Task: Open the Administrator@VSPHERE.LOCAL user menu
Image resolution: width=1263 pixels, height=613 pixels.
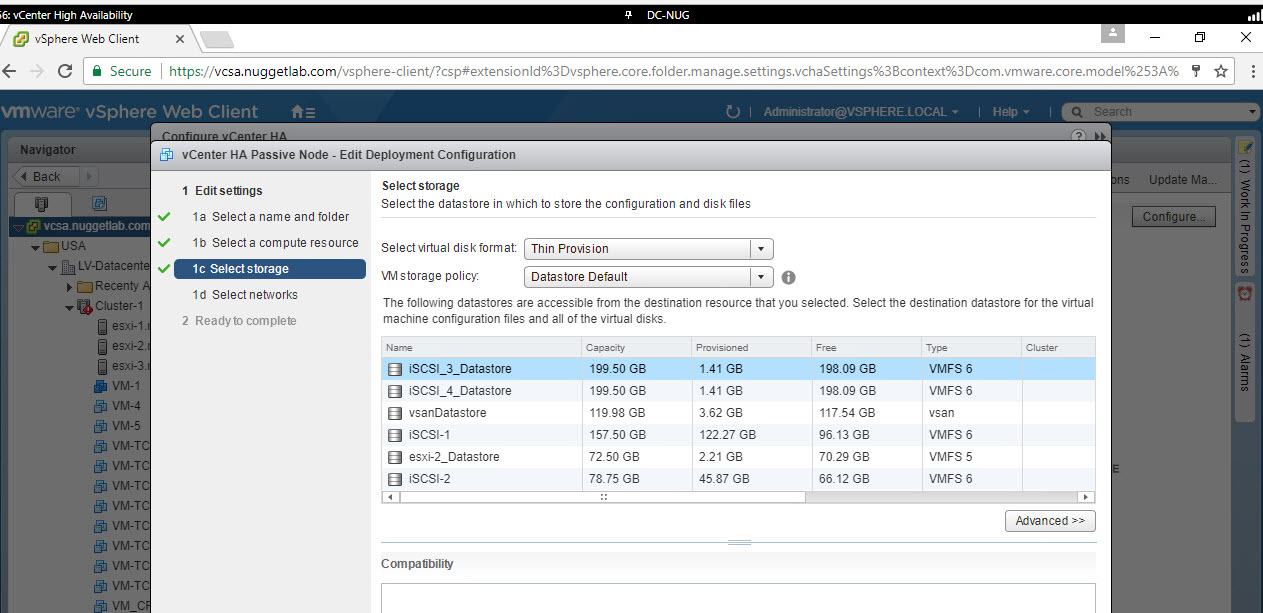Action: click(x=861, y=112)
